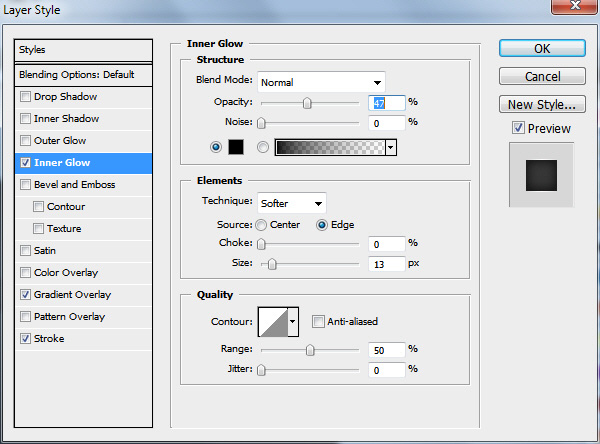The height and width of the screenshot is (444, 600).
Task: Enable Anti-aliased contour option
Action: pyautogui.click(x=318, y=322)
